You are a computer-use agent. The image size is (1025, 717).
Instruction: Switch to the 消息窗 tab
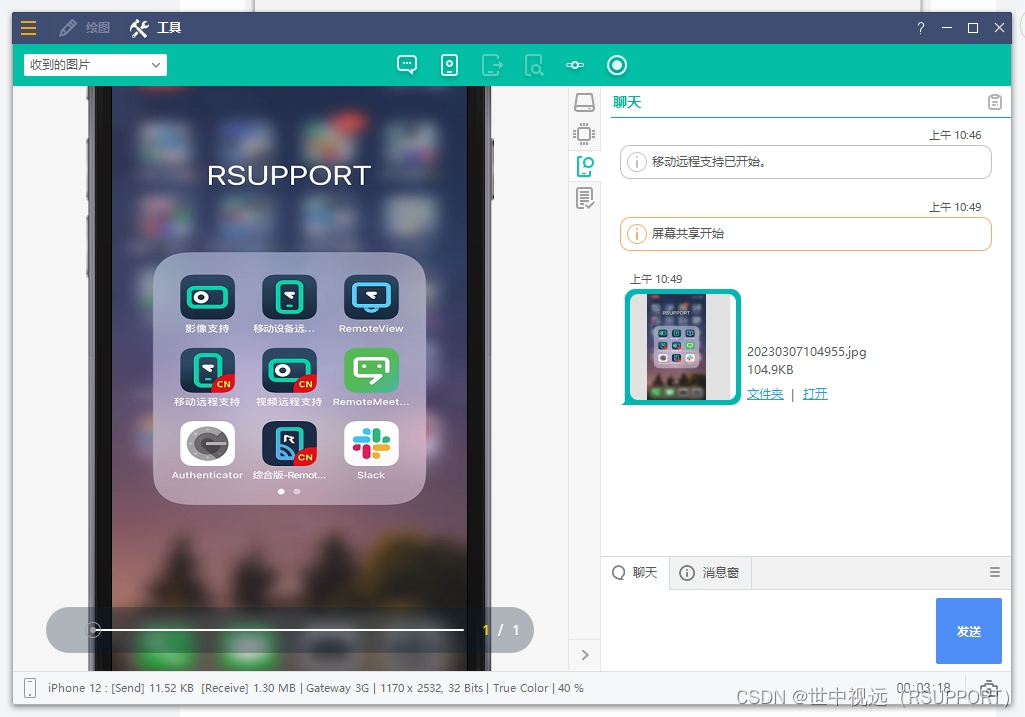710,573
